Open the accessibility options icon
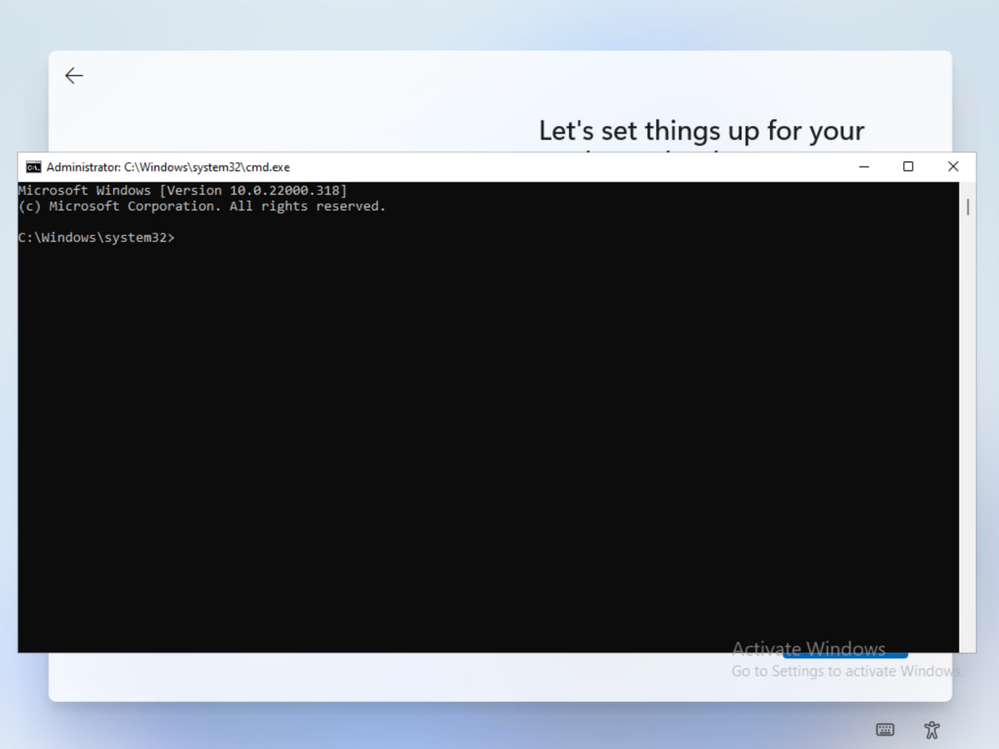Viewport: 999px width, 749px height. (x=931, y=730)
